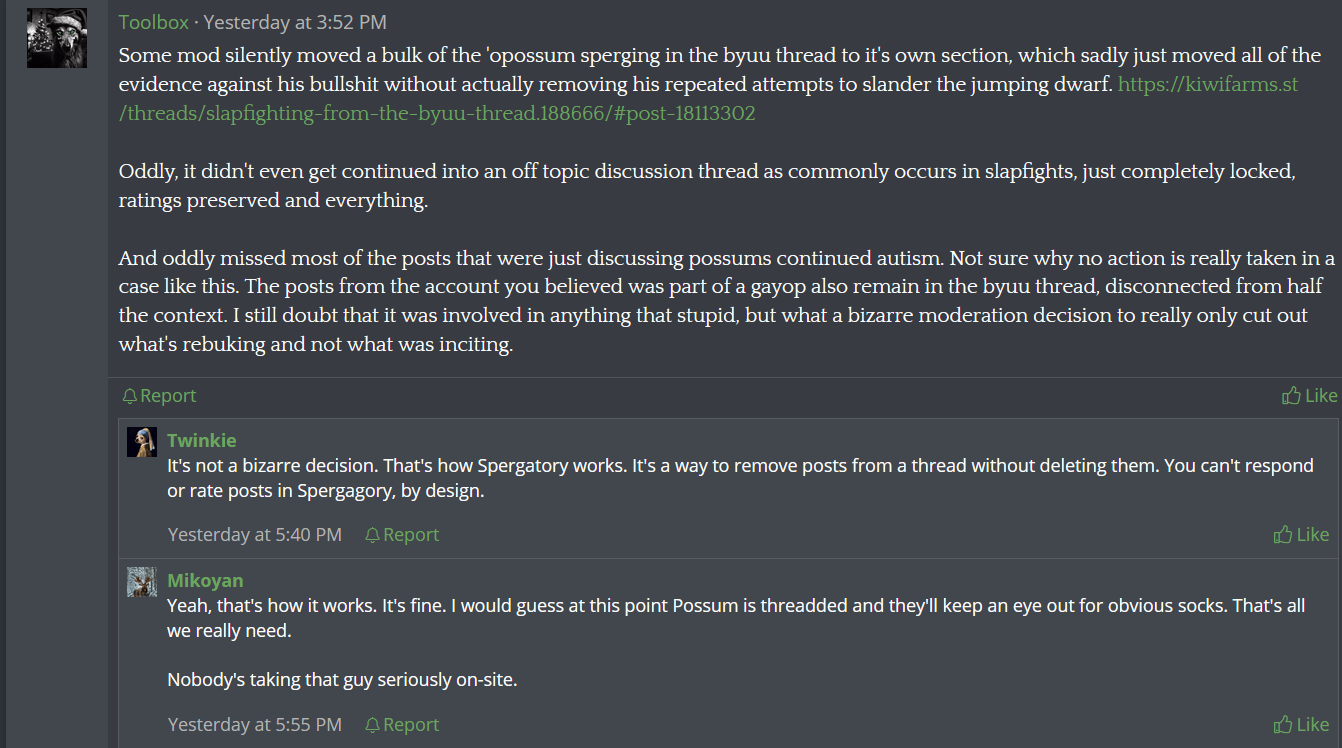The height and width of the screenshot is (748, 1342).
Task: Click bell icon on Mikoyan's Report
Action: click(x=373, y=725)
